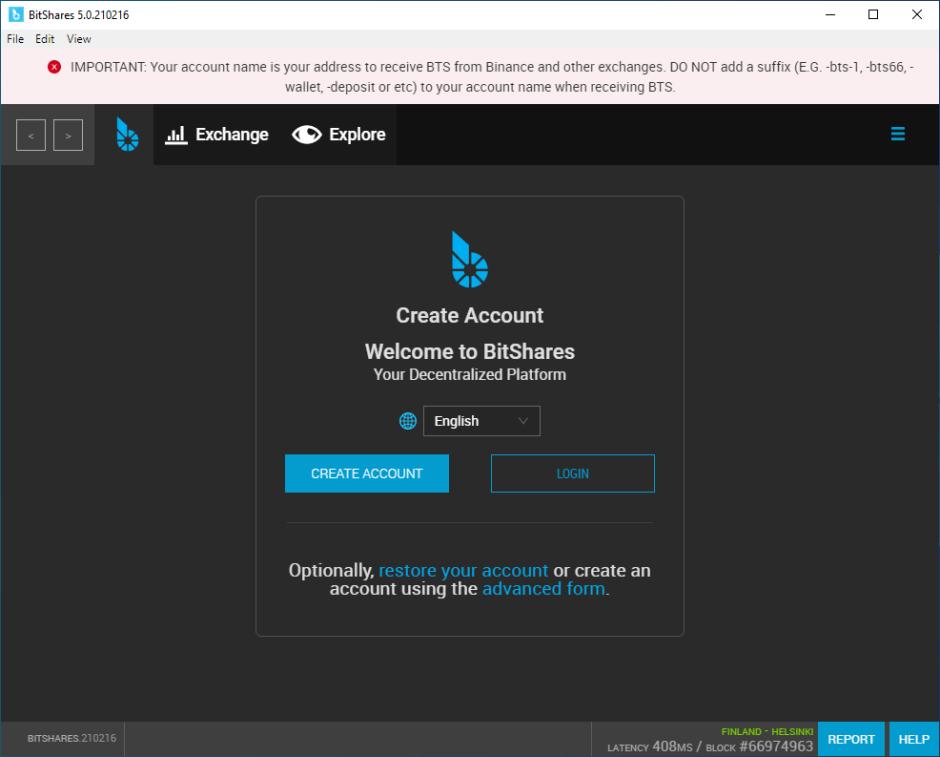Screen dimensions: 940x757
Task: Open the Explore tab
Action: click(x=339, y=134)
